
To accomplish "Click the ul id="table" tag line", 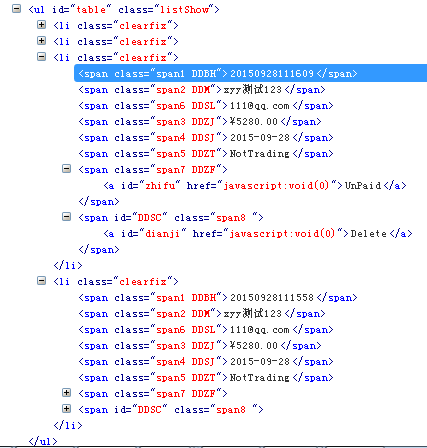I will tap(124, 9).
